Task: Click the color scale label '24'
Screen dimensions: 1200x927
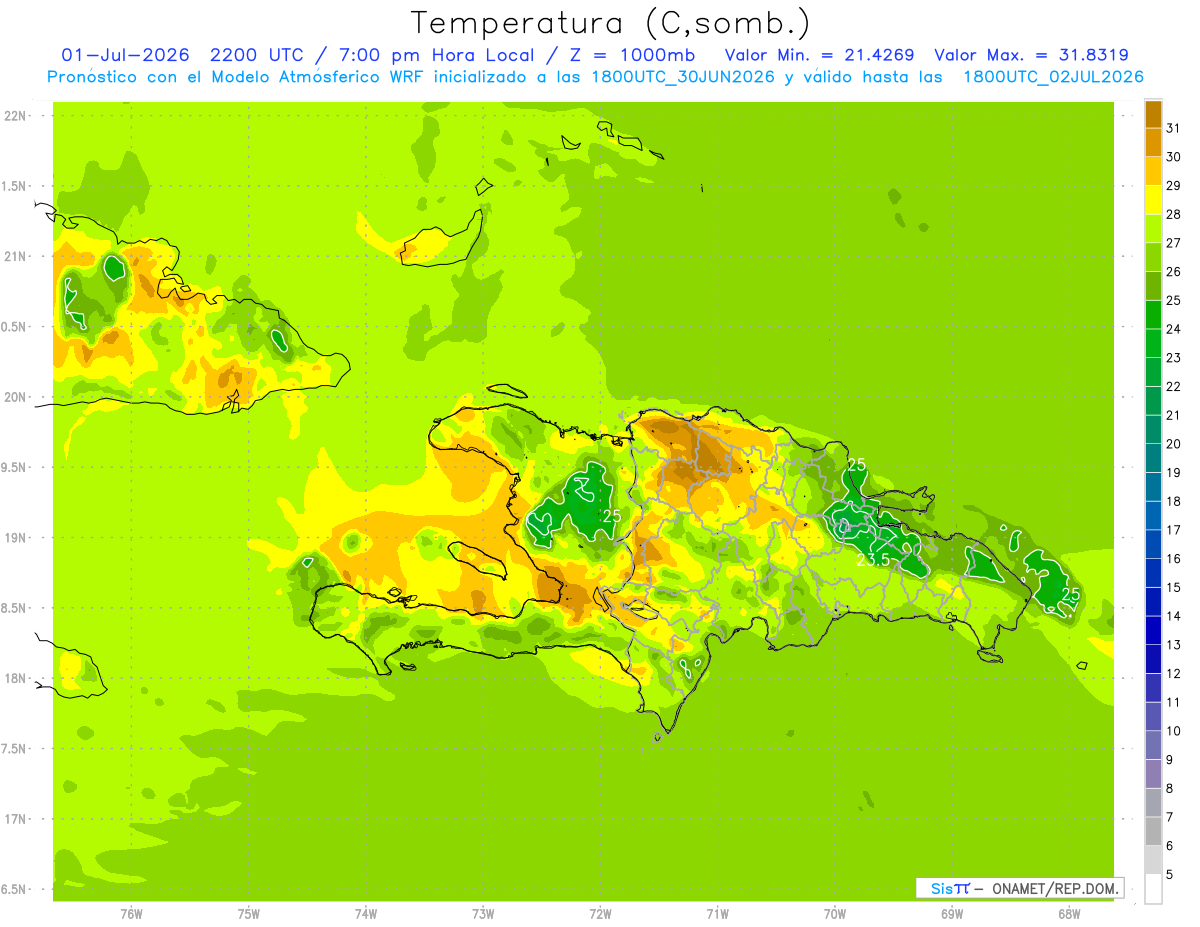Action: (1173, 329)
